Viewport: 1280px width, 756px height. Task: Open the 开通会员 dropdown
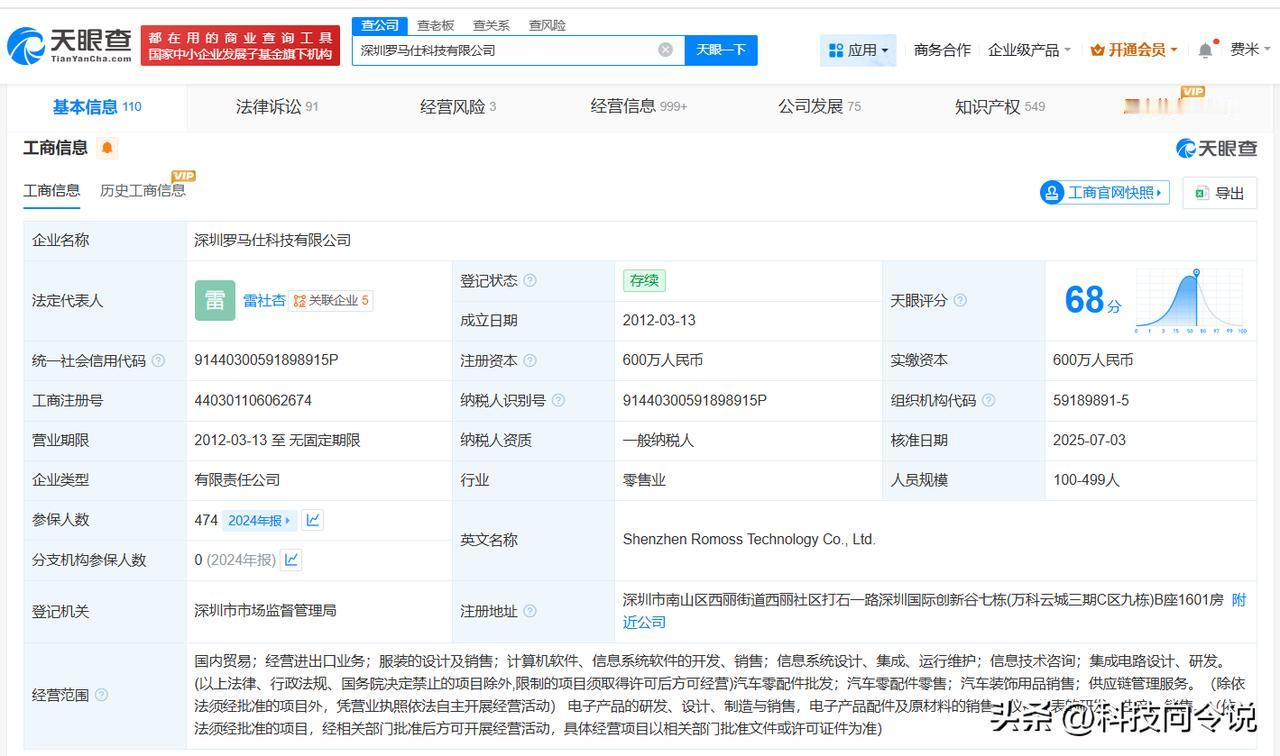coord(1134,50)
